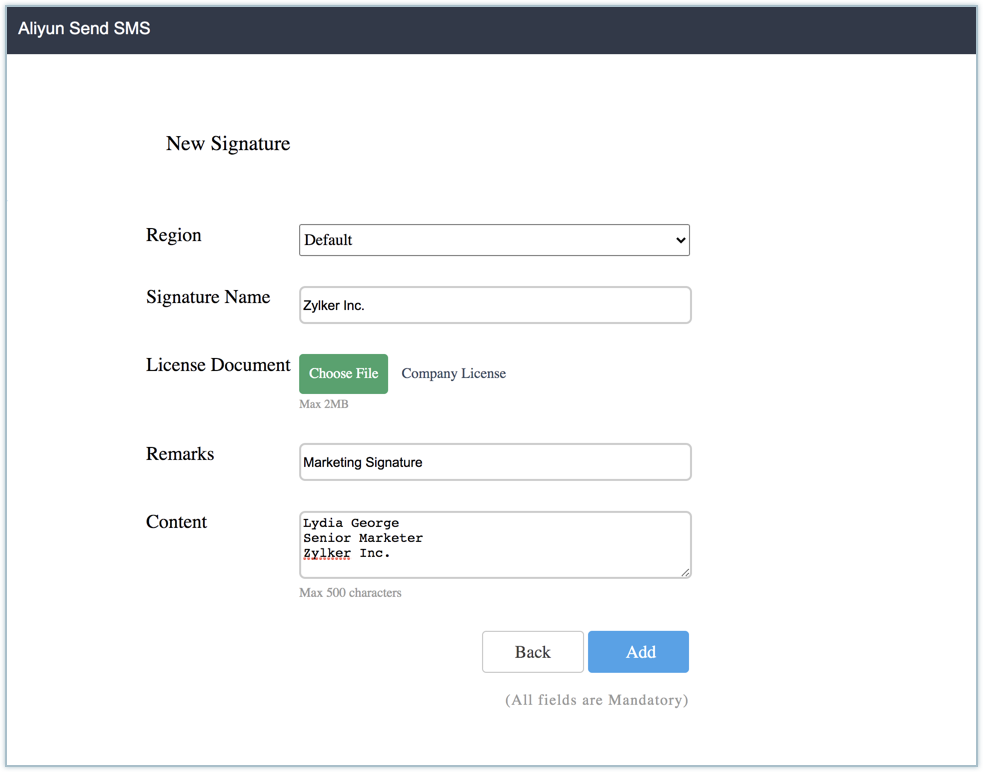The width and height of the screenshot is (983, 772).
Task: Click the Region label
Action: (174, 235)
